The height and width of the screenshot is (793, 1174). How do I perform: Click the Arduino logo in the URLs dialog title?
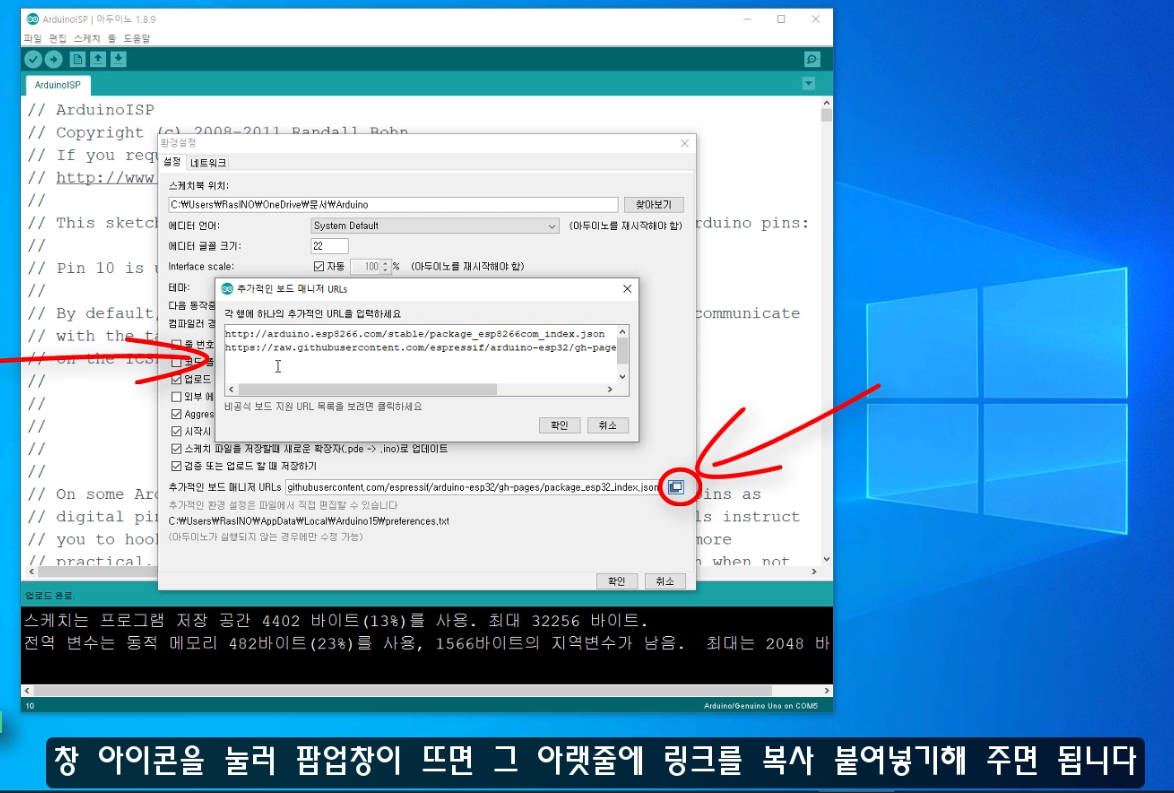[x=228, y=288]
